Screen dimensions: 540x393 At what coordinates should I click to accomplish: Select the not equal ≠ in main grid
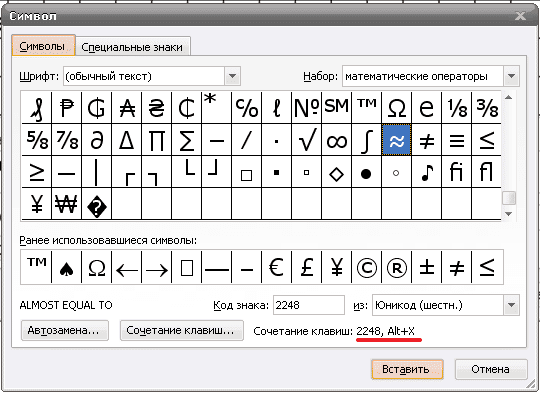pos(426,140)
